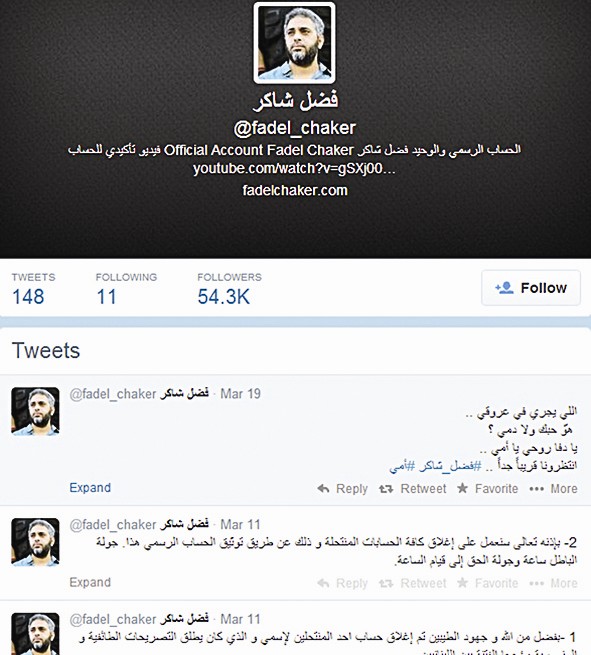The image size is (591, 655).
Task: Click the Reply arrow icon on the Mar 19 tweet
Action: click(x=323, y=488)
